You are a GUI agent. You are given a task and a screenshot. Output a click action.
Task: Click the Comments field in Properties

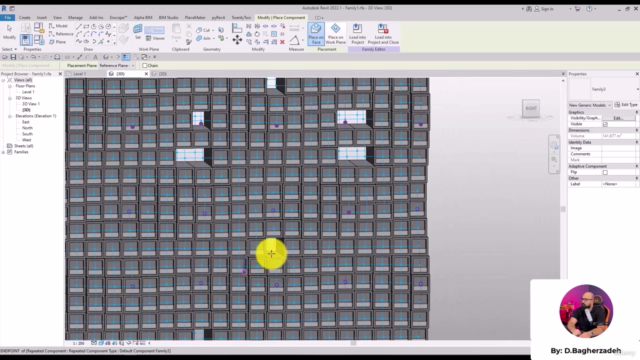point(618,154)
